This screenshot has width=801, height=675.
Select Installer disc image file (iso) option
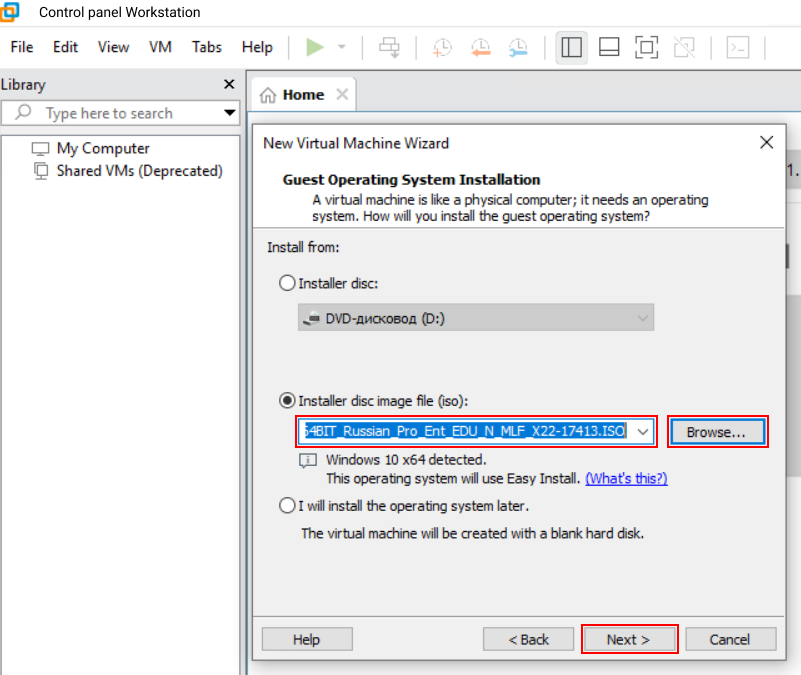[288, 400]
